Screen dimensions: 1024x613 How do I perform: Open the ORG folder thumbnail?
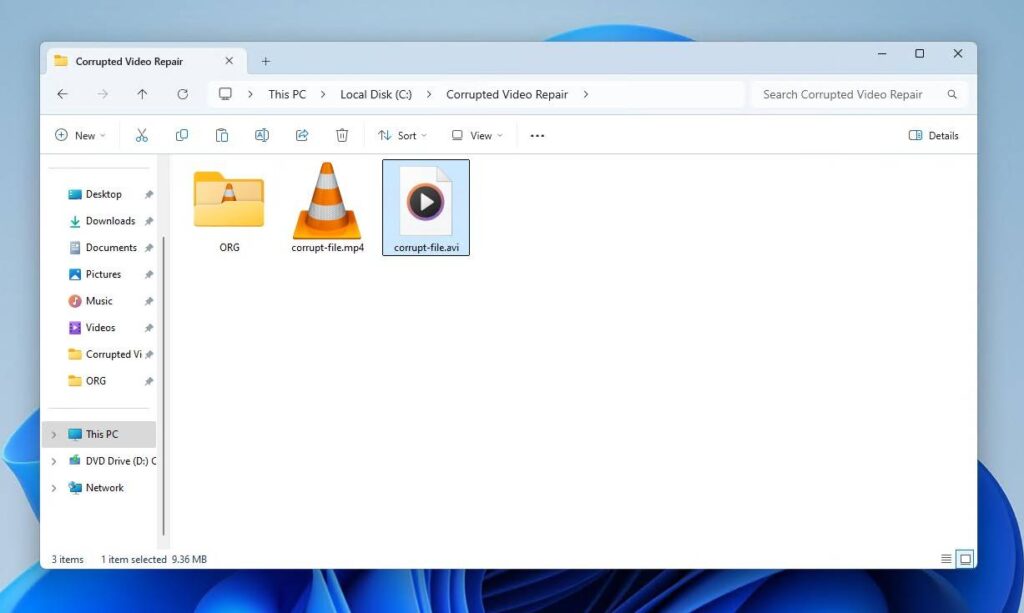point(227,200)
